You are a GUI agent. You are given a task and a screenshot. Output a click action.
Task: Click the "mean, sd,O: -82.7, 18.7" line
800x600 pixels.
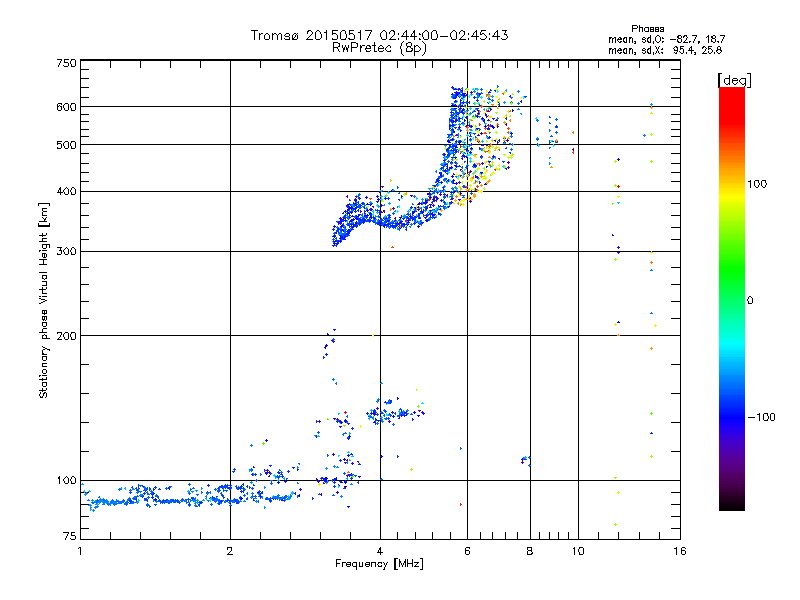pyautogui.click(x=666, y=39)
